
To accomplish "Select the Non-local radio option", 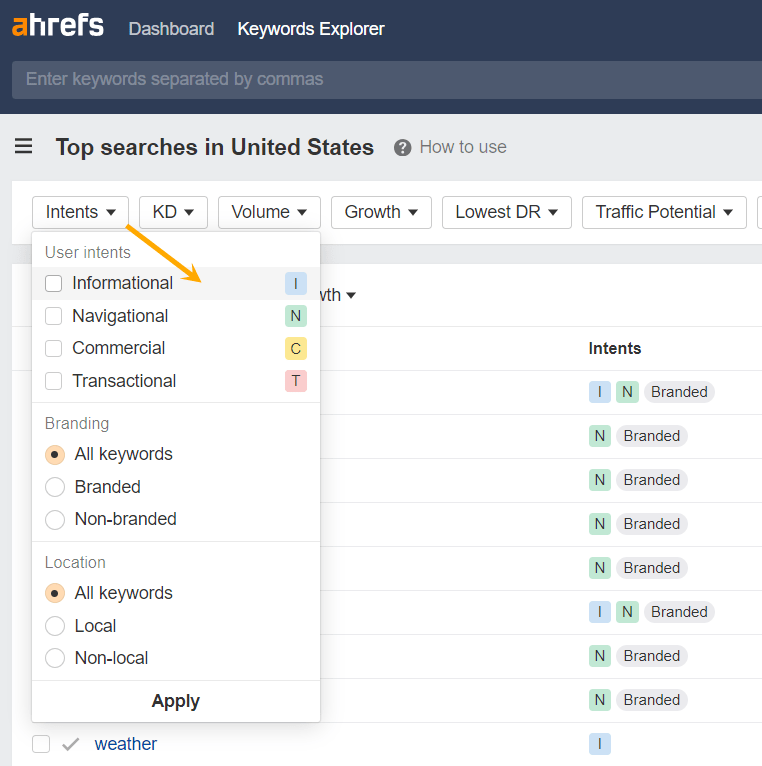I will pos(55,658).
